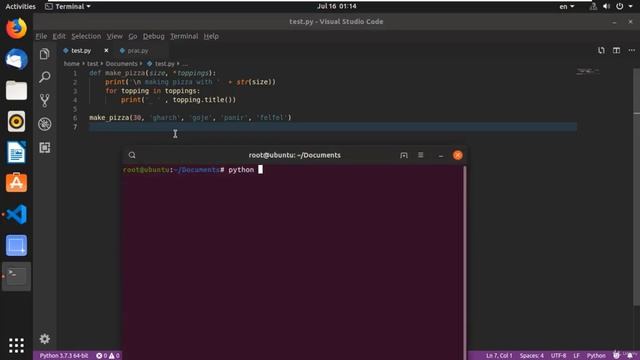The height and width of the screenshot is (360, 640).
Task: Split the editor to the right
Action: (x=616, y=51)
